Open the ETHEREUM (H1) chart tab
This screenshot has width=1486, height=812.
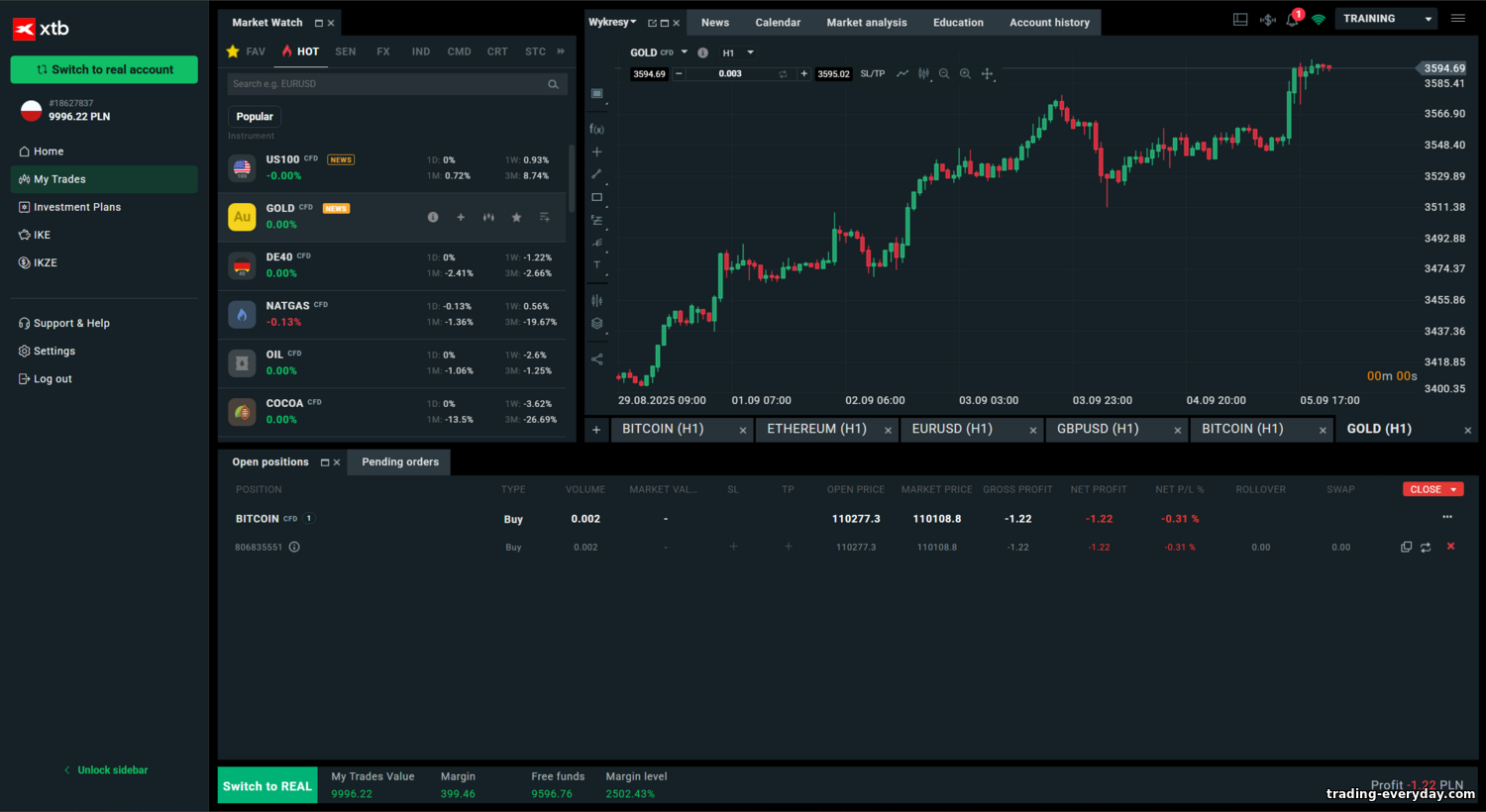[x=816, y=429]
